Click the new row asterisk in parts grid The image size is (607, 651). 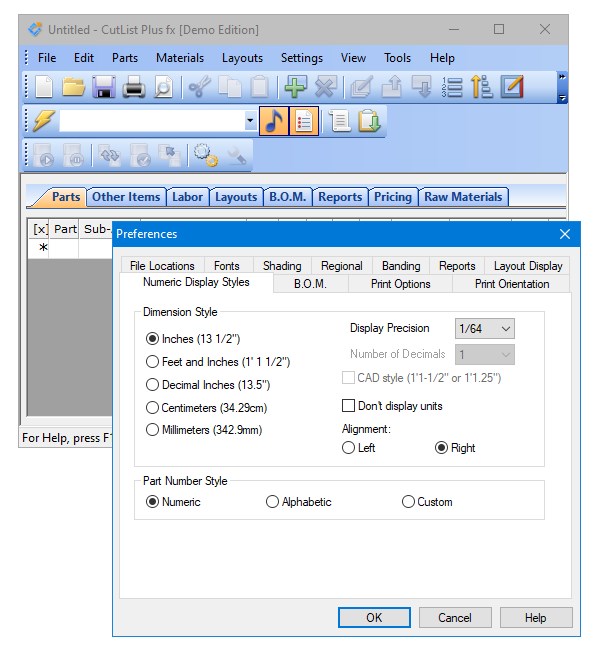click(x=43, y=248)
